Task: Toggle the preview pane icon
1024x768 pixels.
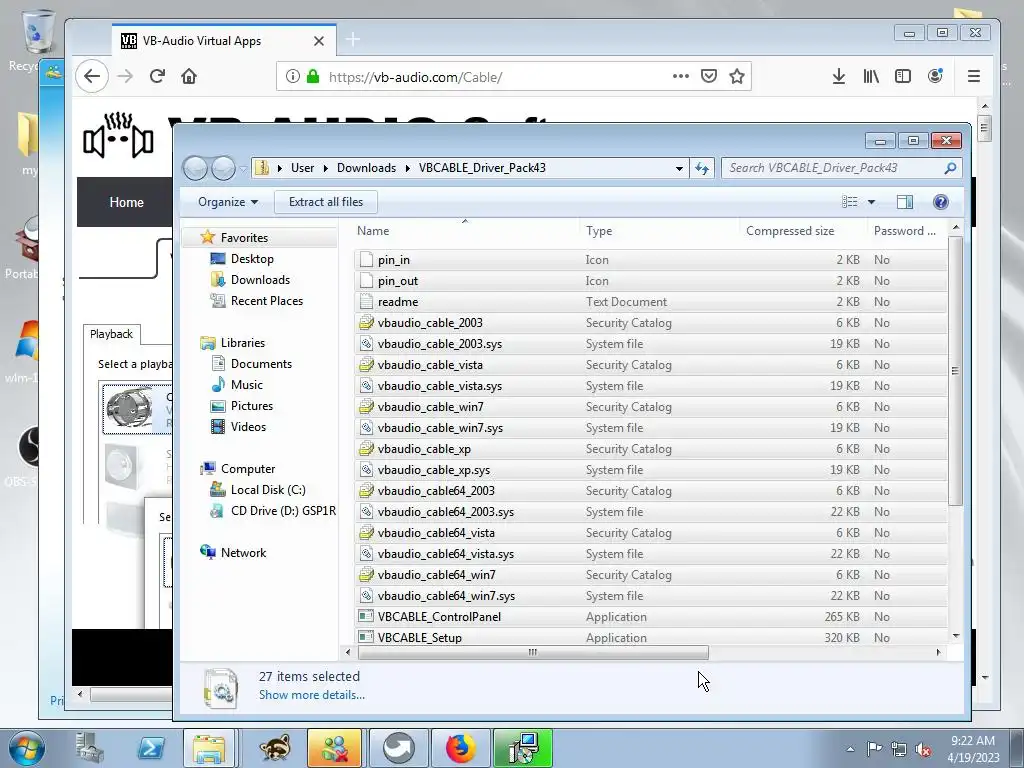Action: click(x=904, y=202)
